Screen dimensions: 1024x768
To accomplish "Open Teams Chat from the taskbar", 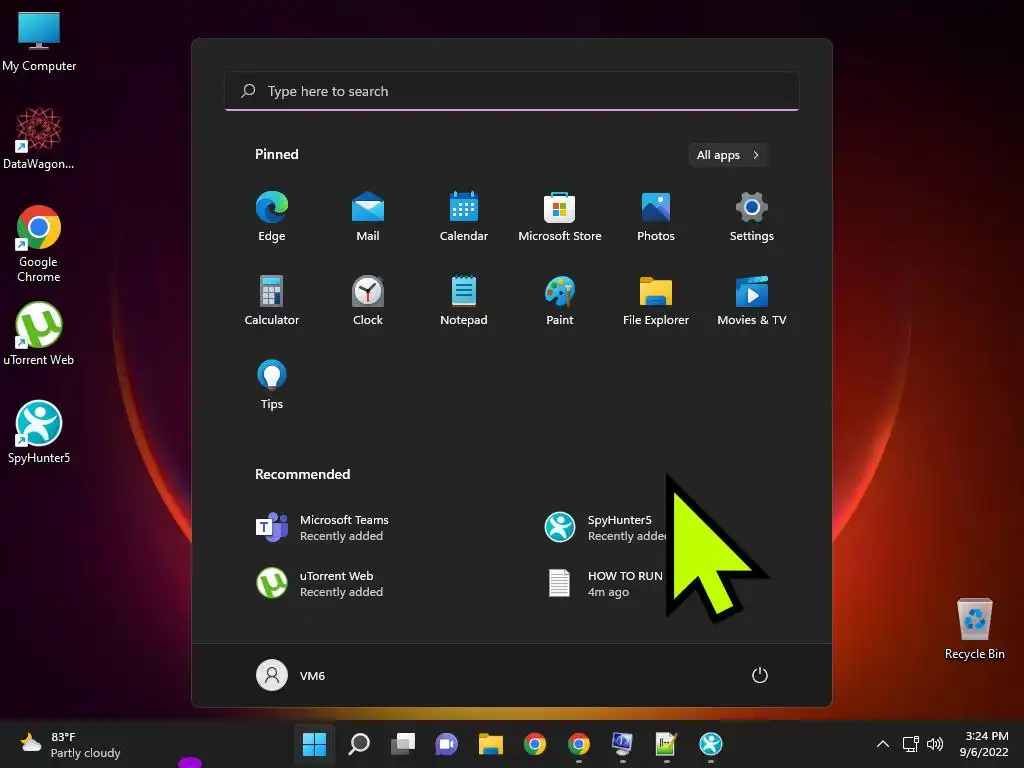I will coord(447,744).
